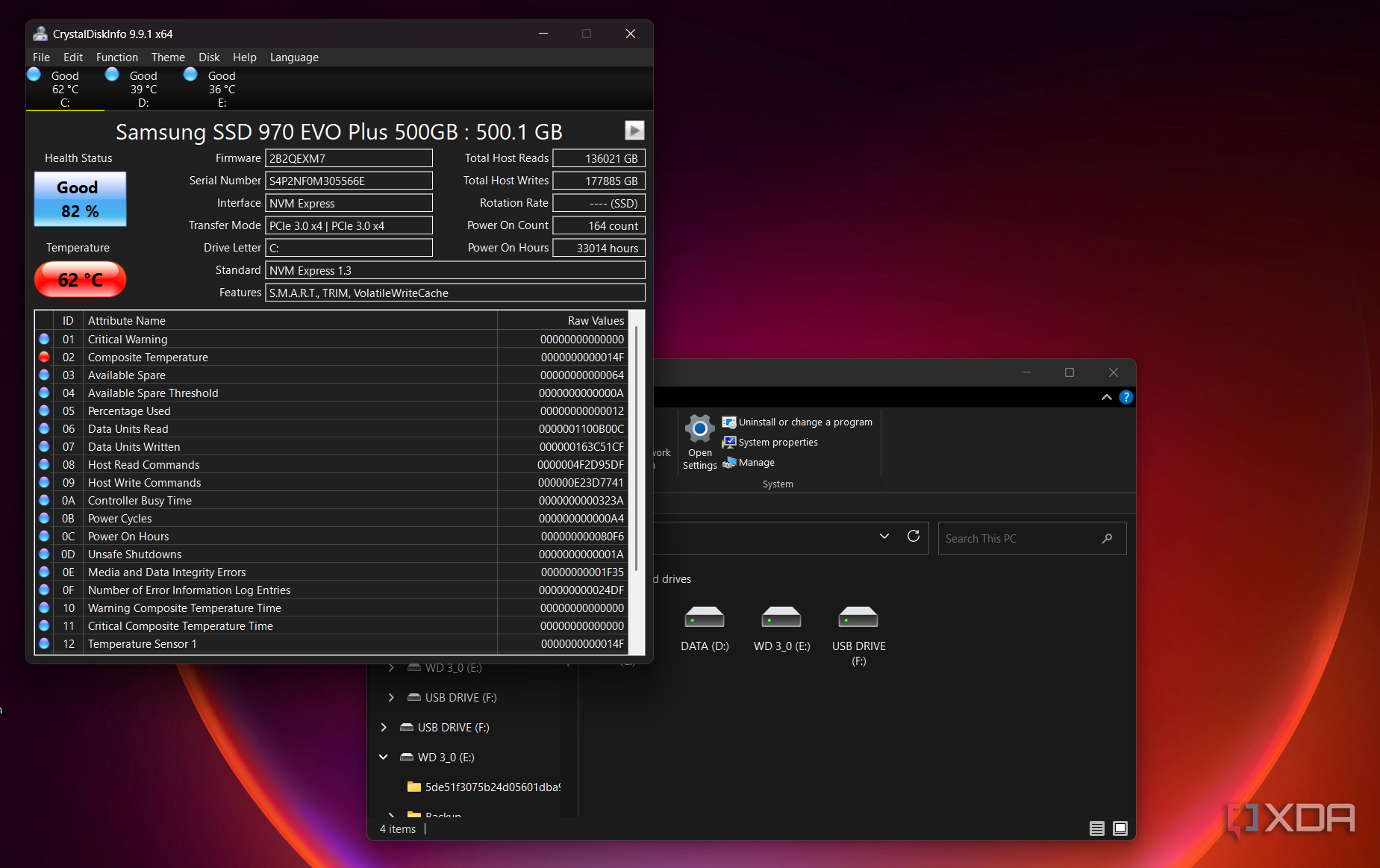Switch to details view icon in status bar
Viewport: 1380px width, 868px height.
click(x=1097, y=828)
